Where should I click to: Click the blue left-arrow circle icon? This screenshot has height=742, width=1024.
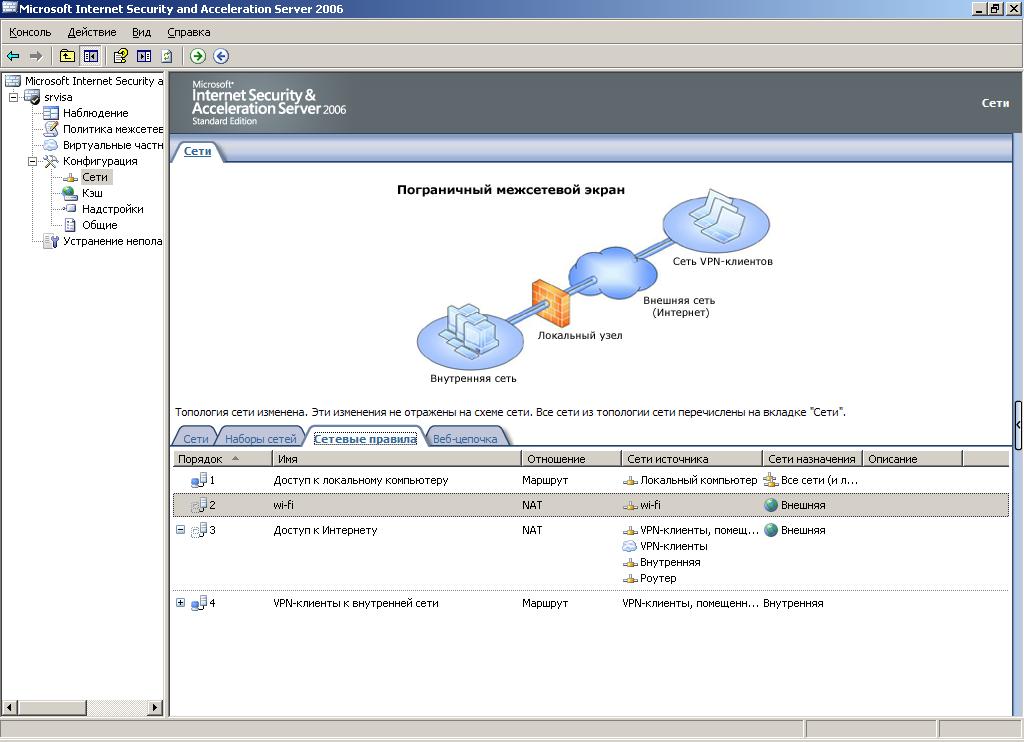click(x=221, y=56)
